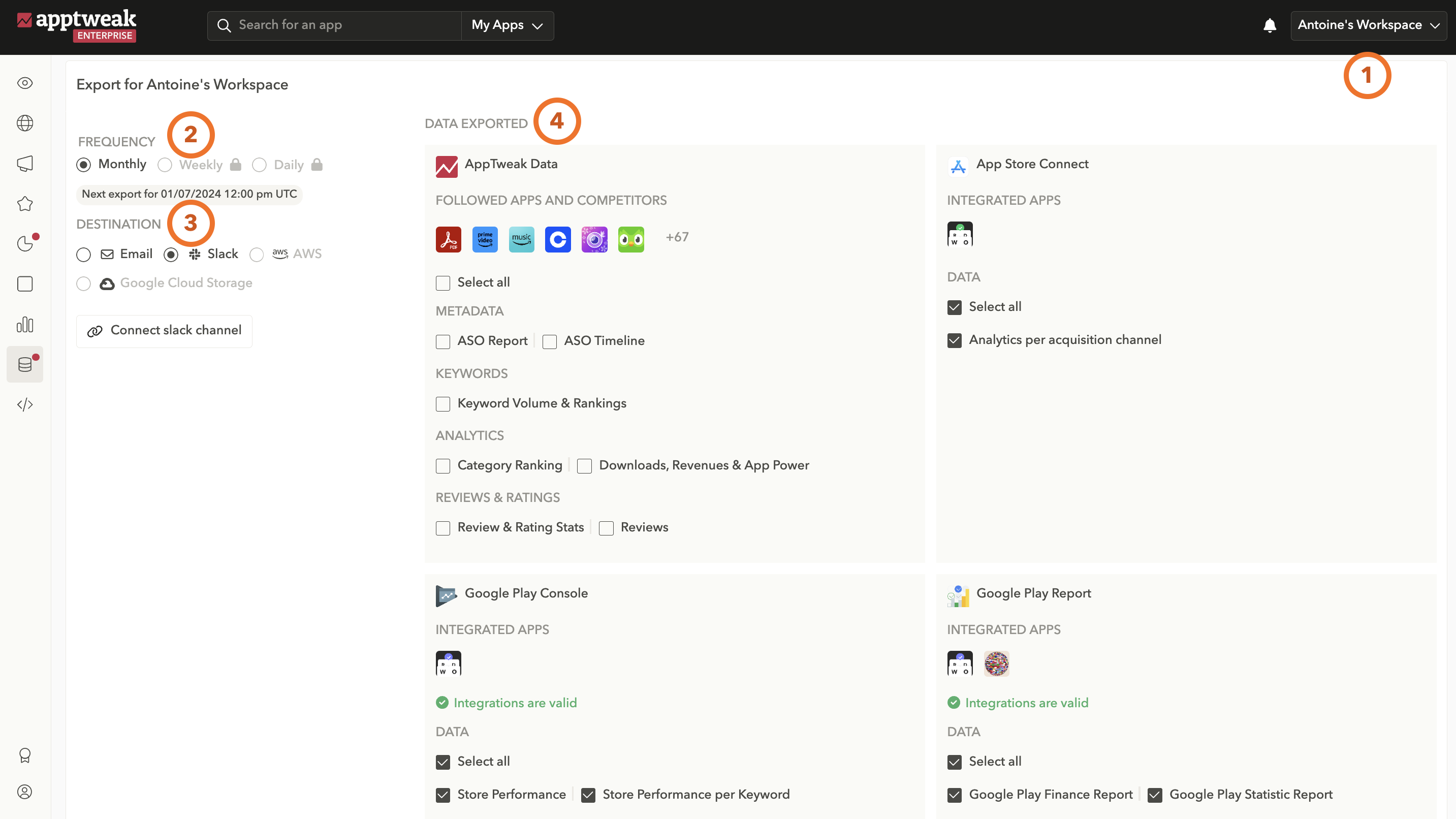Select the database export icon in sidebar
Screen dimensions: 1456x819
[25, 365]
